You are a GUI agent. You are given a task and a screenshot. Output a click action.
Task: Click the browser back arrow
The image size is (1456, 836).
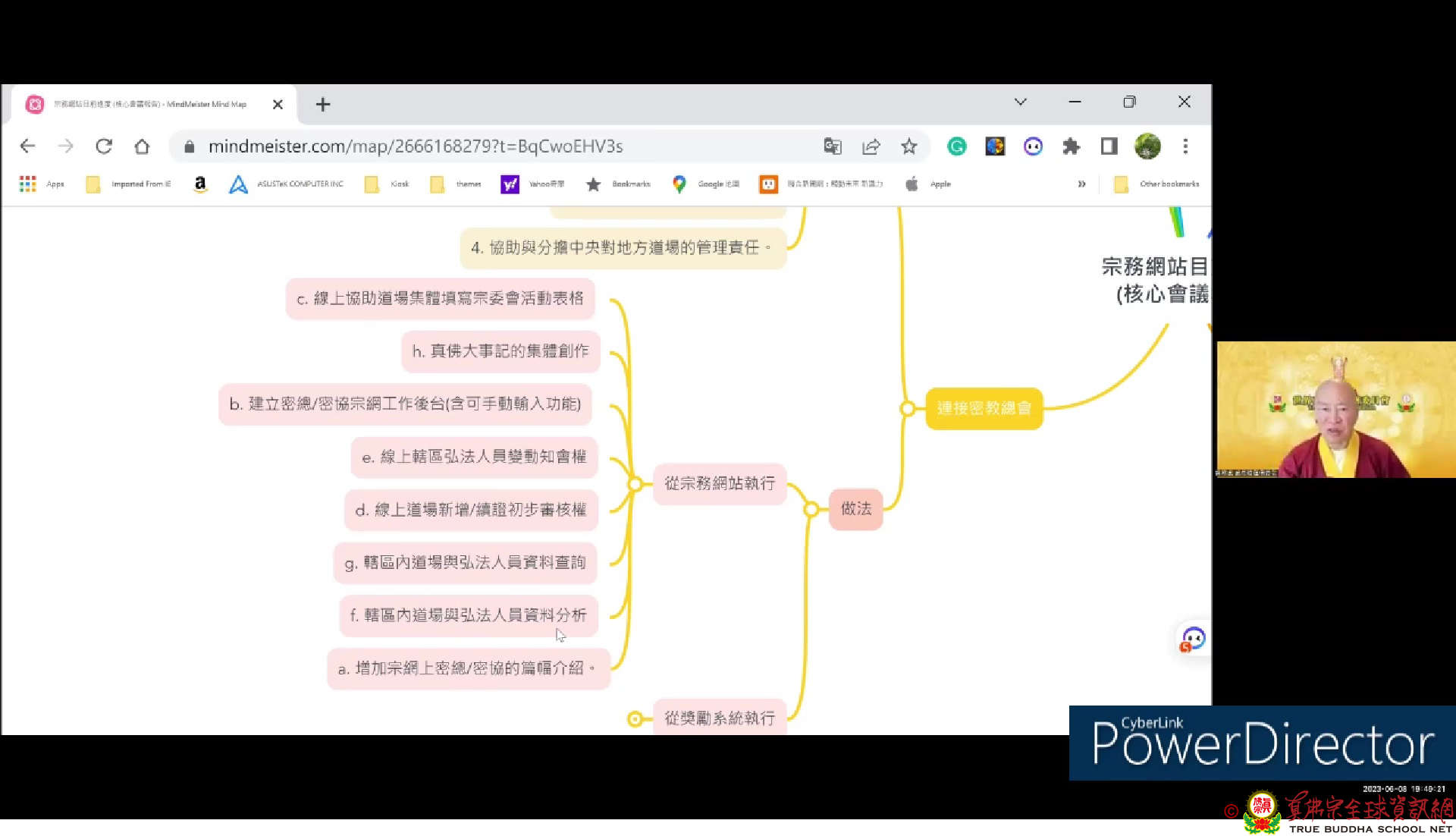(x=28, y=146)
